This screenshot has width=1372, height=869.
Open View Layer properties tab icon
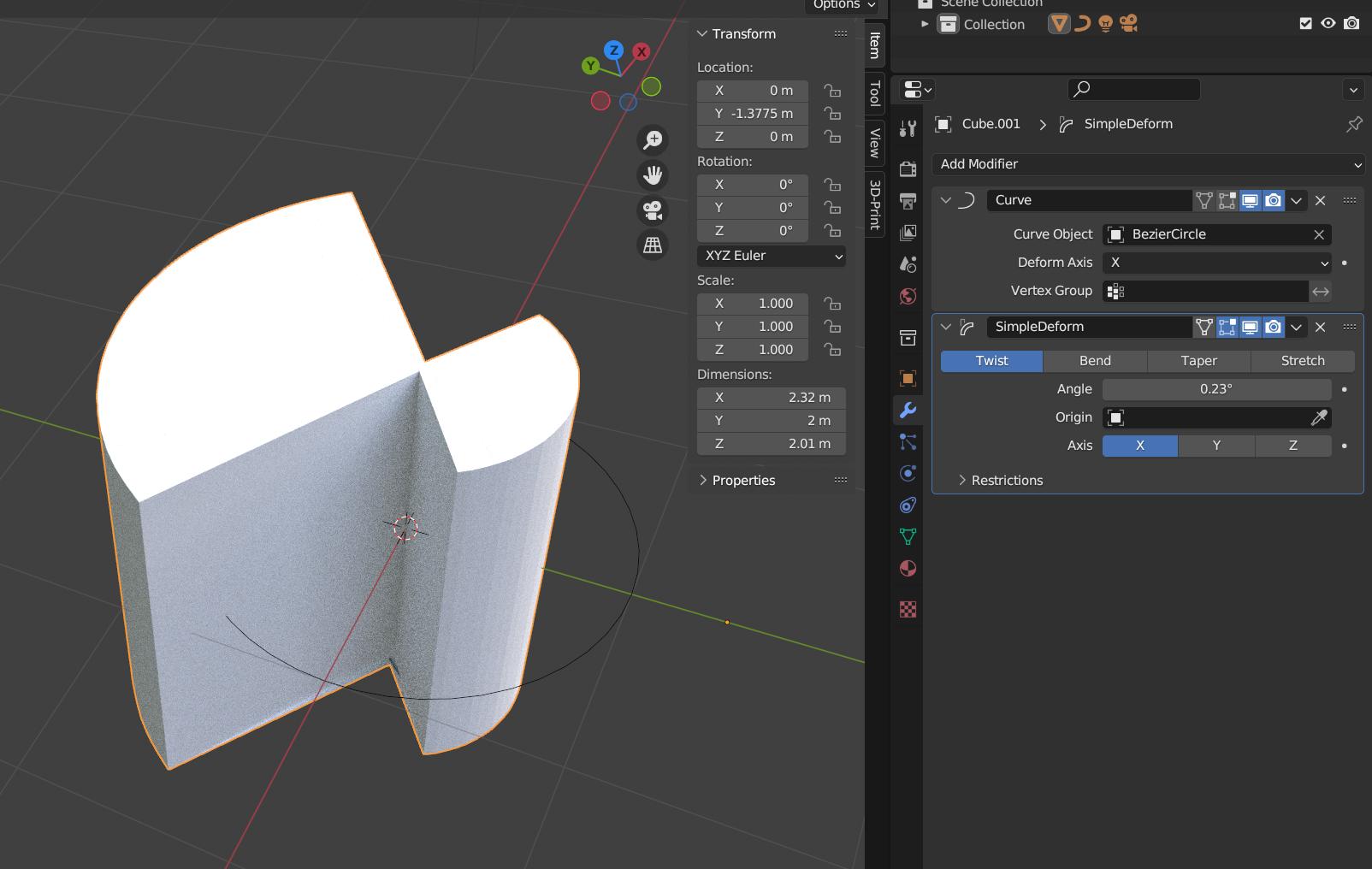(x=908, y=232)
